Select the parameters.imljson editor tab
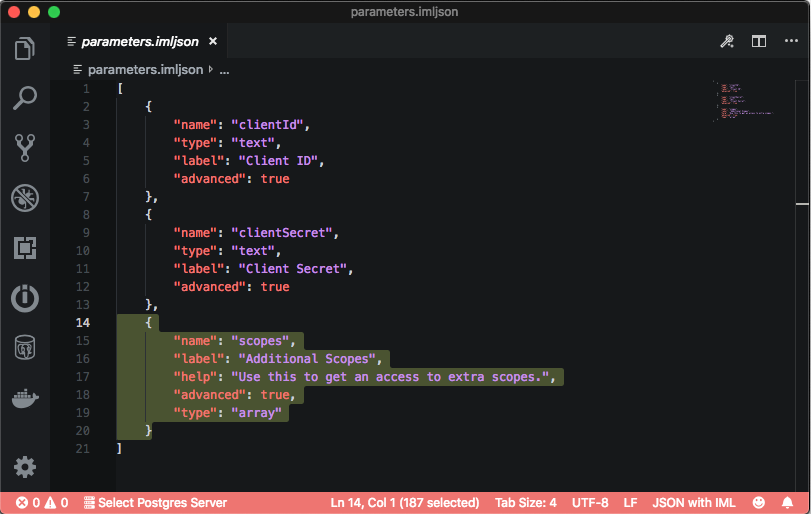 (138, 42)
